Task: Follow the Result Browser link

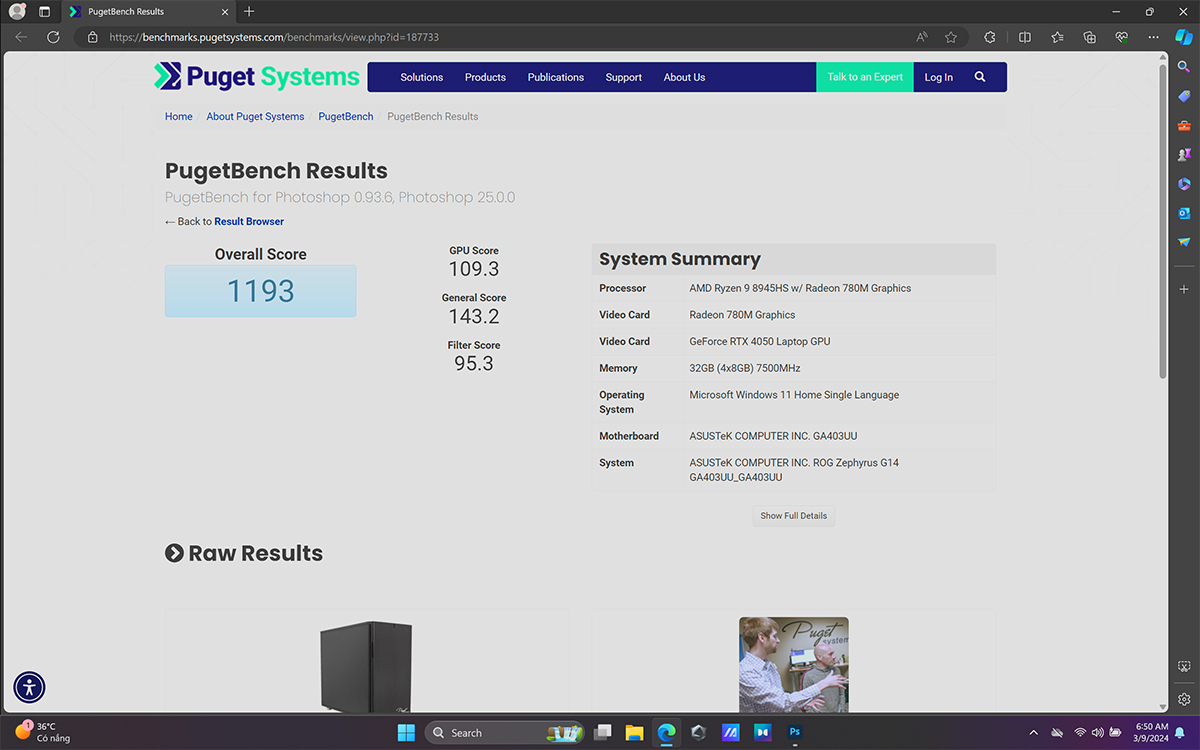Action: pyautogui.click(x=249, y=221)
